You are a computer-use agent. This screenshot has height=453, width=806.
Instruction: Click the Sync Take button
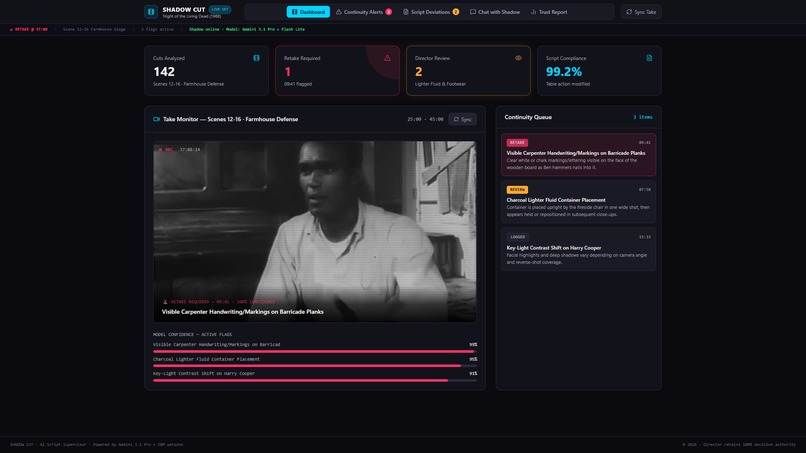pyautogui.click(x=641, y=12)
